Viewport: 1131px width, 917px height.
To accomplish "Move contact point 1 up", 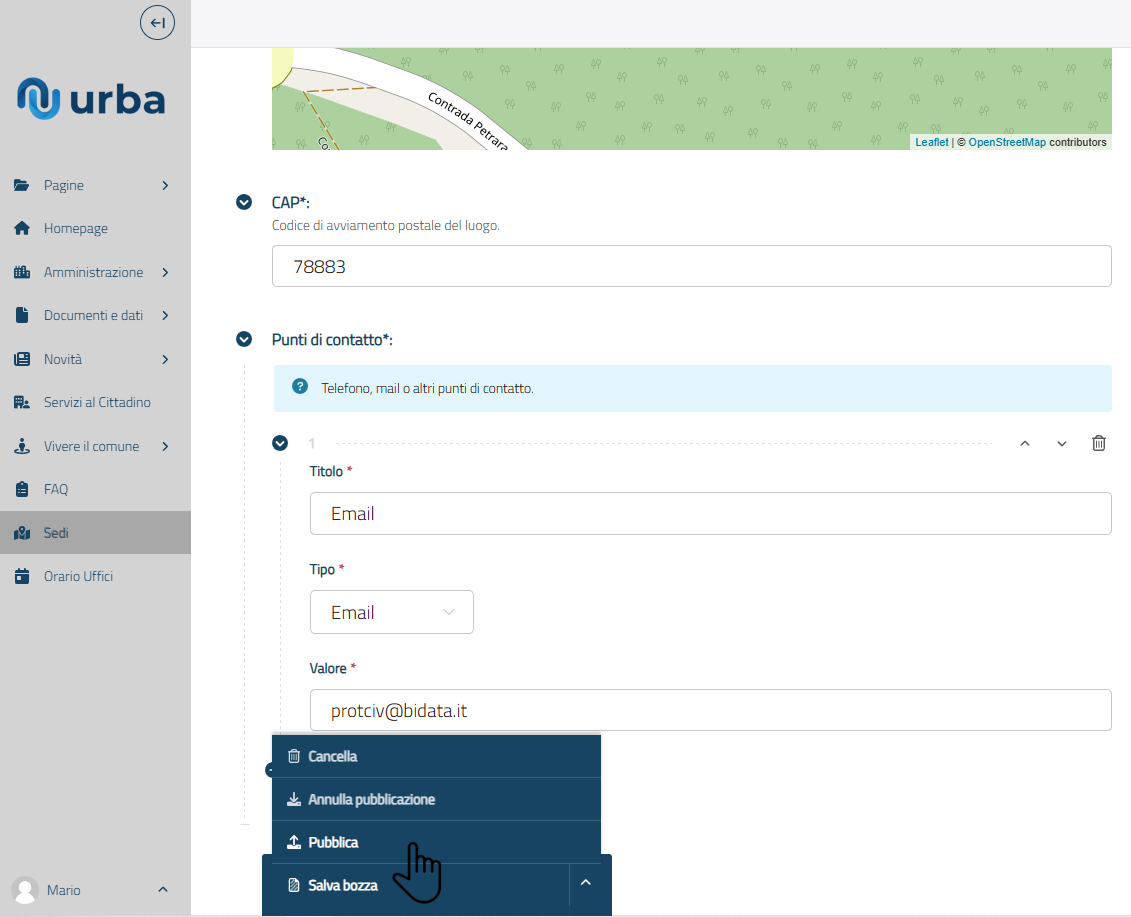I will 1024,444.
